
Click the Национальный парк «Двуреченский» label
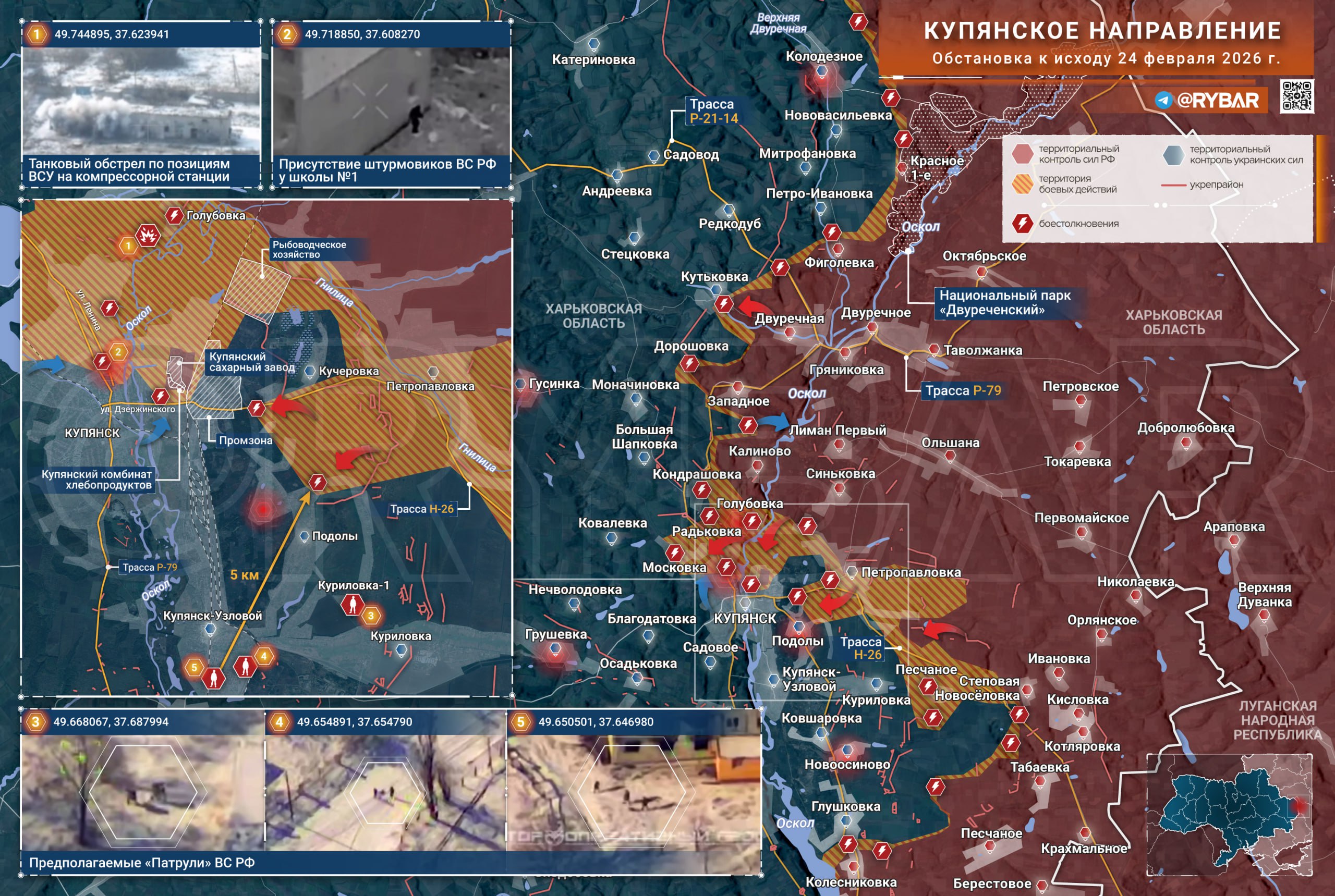[x=1004, y=302]
